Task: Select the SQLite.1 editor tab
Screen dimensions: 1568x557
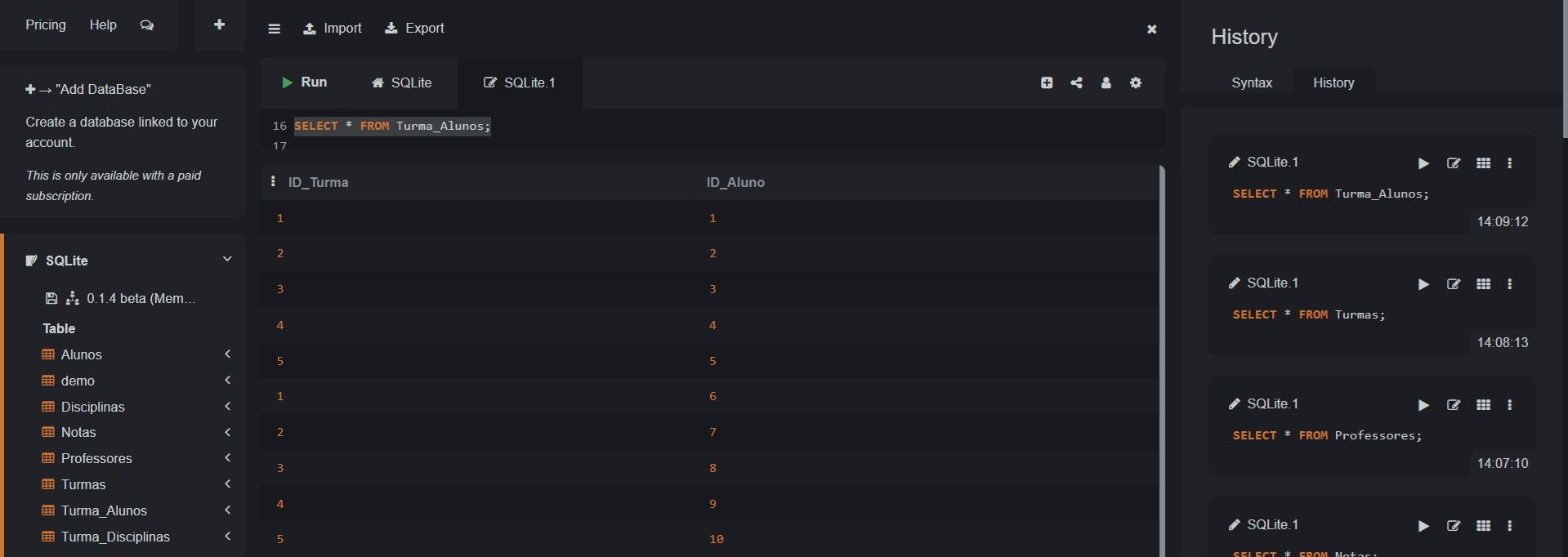Action: pyautogui.click(x=520, y=82)
